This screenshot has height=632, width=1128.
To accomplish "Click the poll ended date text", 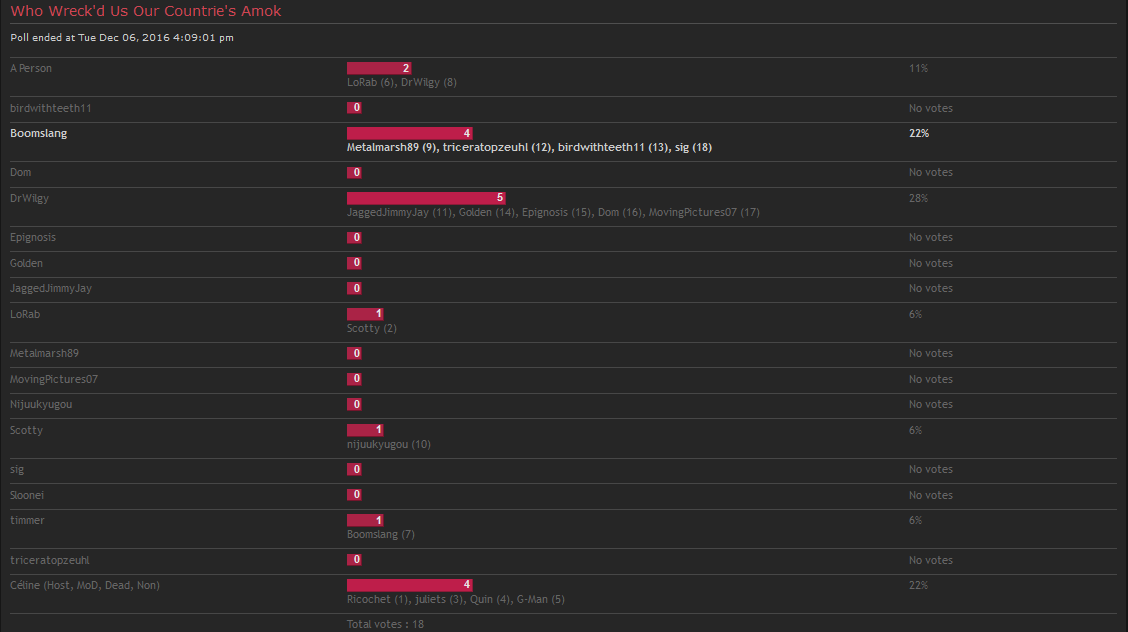I will click(x=122, y=37).
